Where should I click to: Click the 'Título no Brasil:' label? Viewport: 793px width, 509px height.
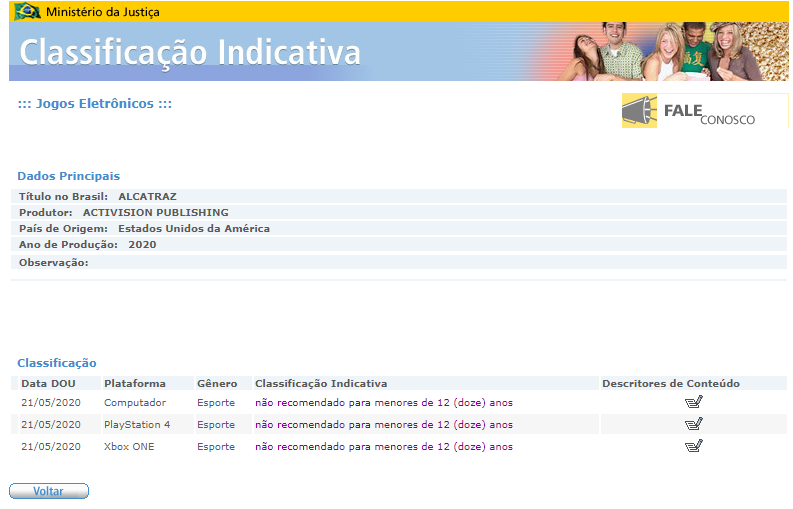pos(63,196)
